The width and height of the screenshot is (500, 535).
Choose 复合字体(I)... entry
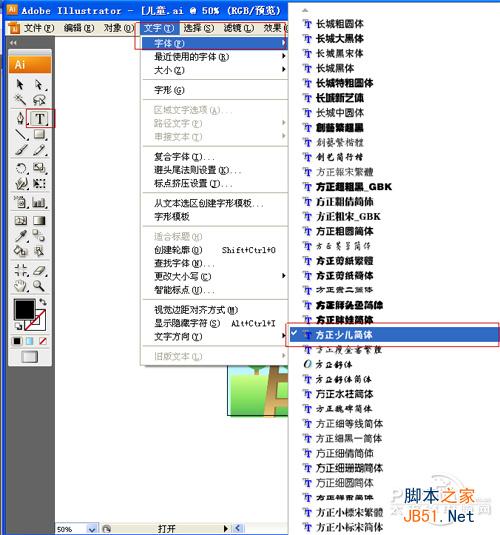pos(214,157)
